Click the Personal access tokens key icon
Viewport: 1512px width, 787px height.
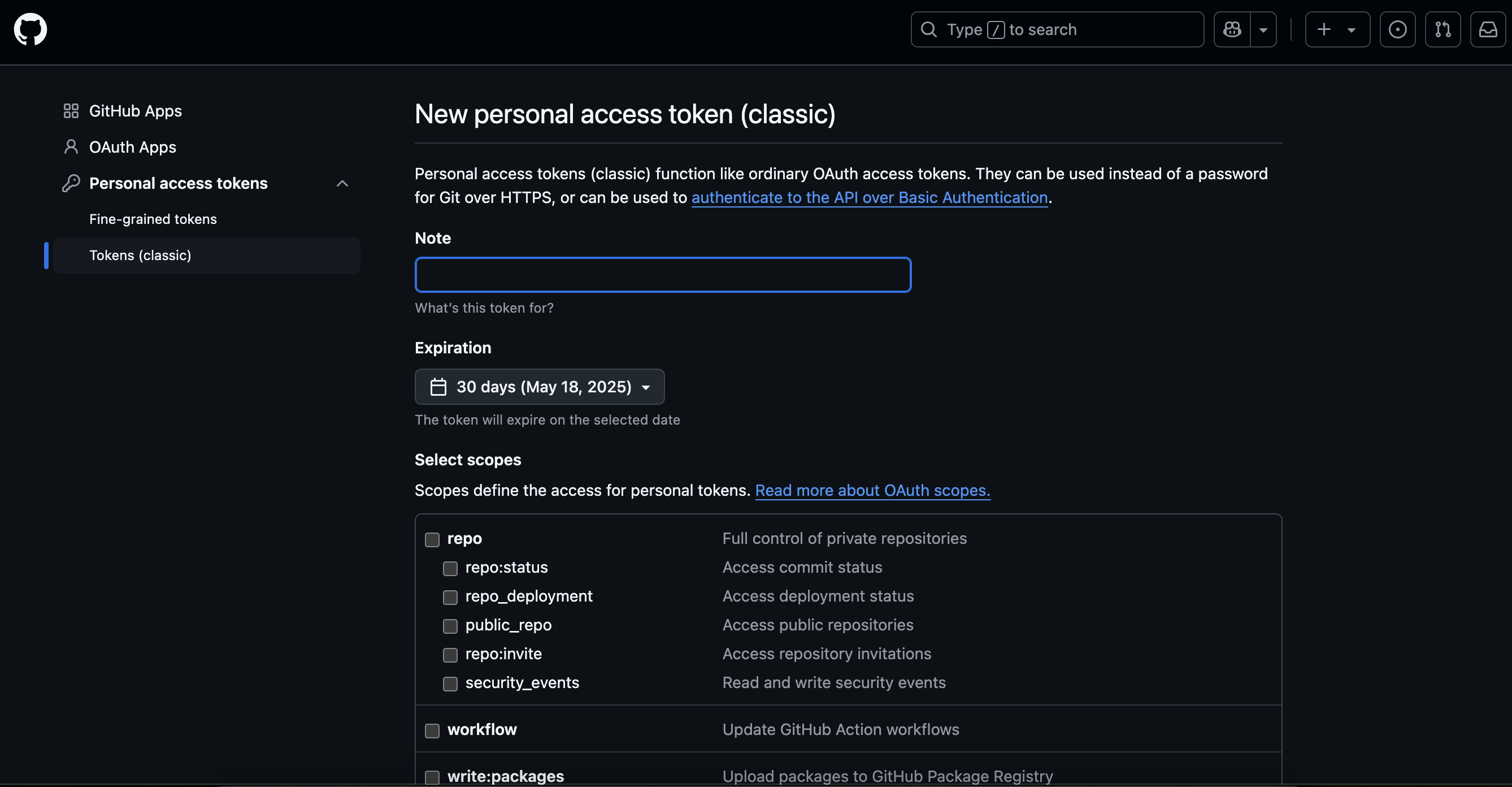(71, 183)
